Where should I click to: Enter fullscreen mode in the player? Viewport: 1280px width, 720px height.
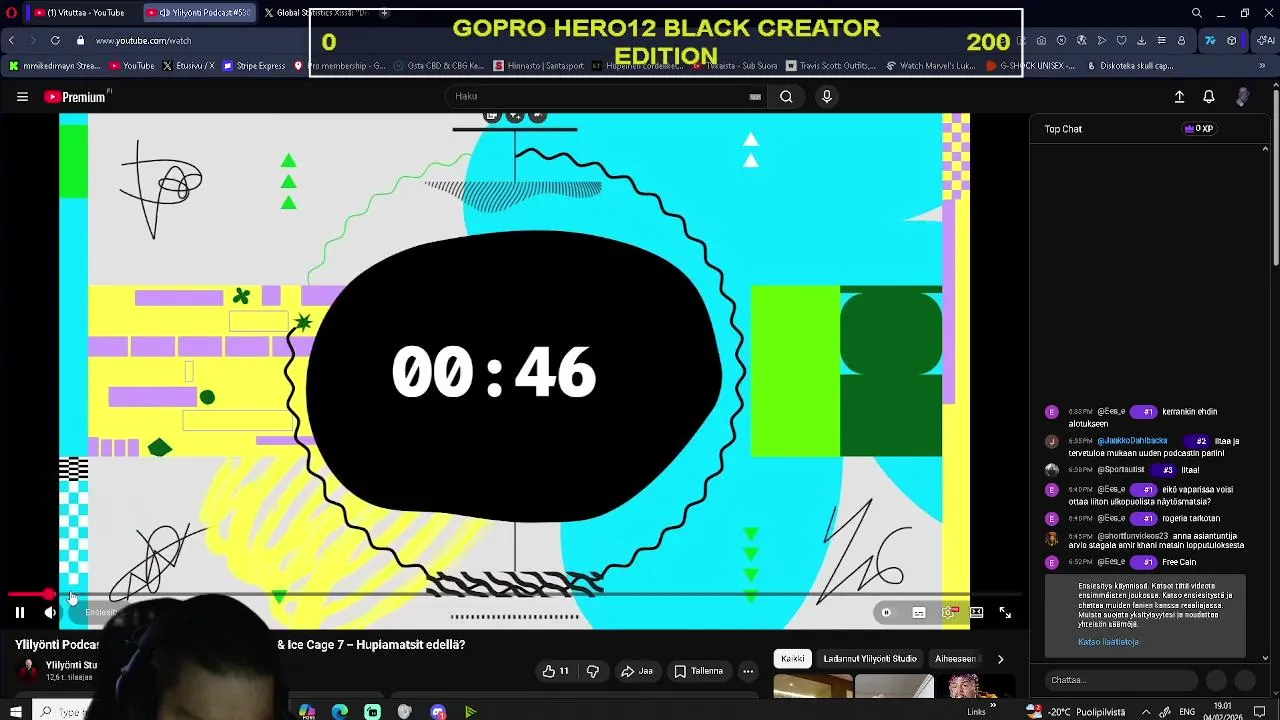1005,613
